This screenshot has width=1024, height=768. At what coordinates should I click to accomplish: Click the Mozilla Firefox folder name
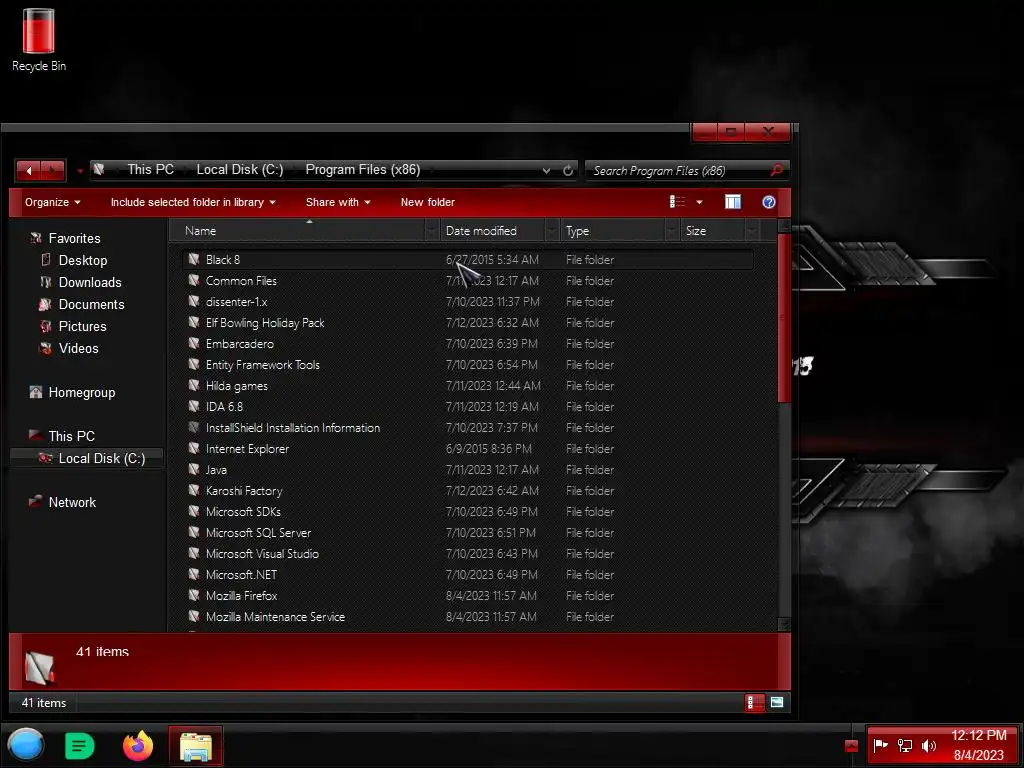click(241, 596)
